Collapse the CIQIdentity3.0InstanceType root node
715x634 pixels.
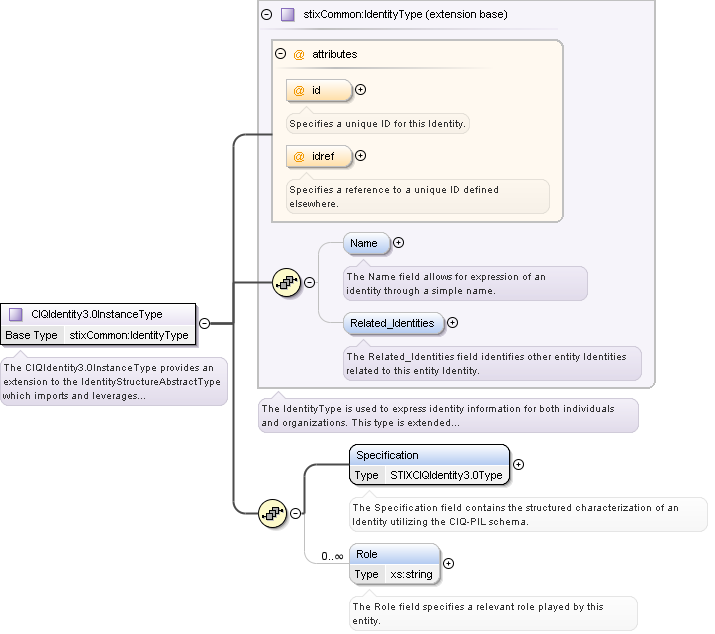coord(204,323)
